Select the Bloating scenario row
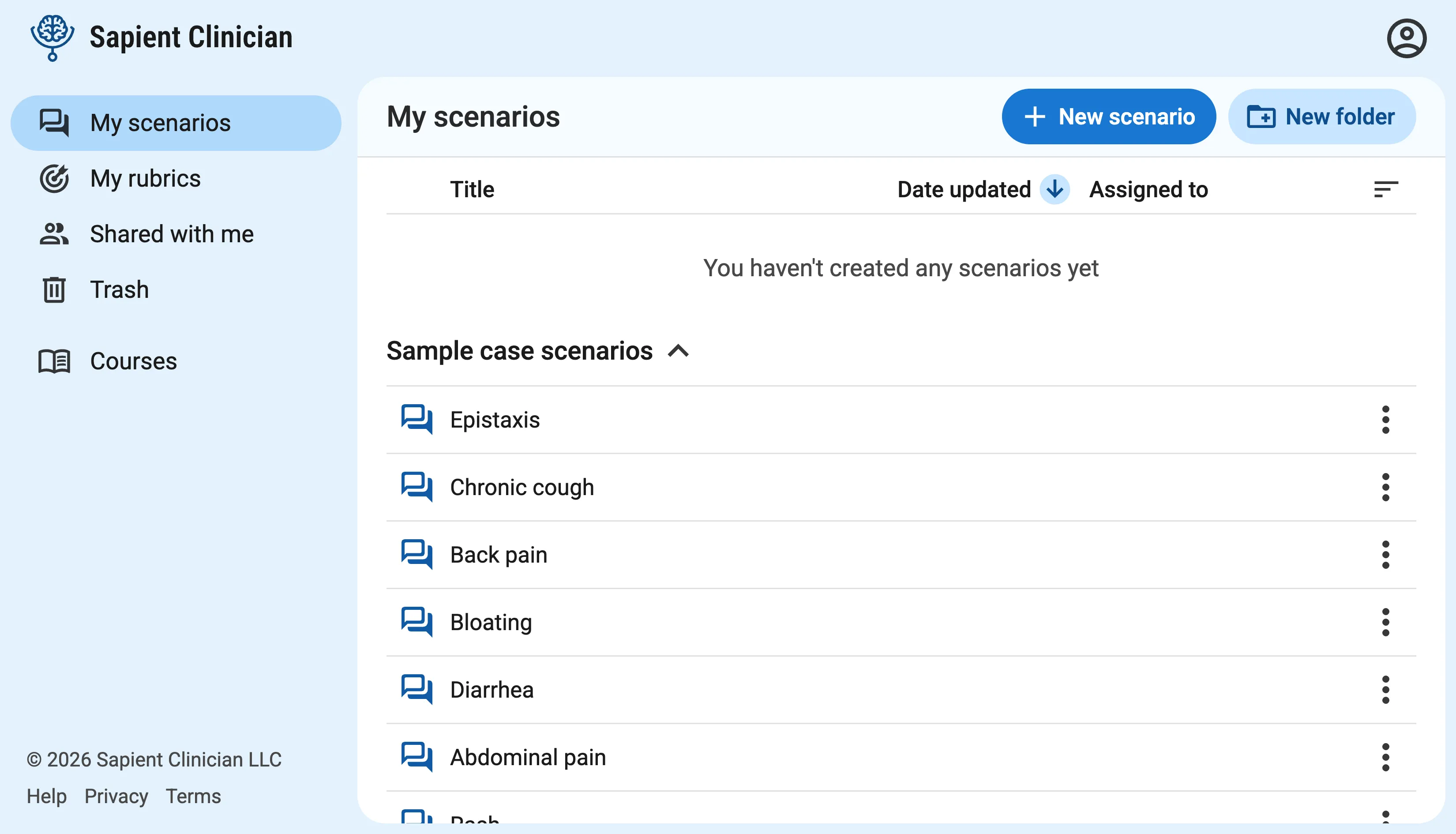 click(491, 622)
